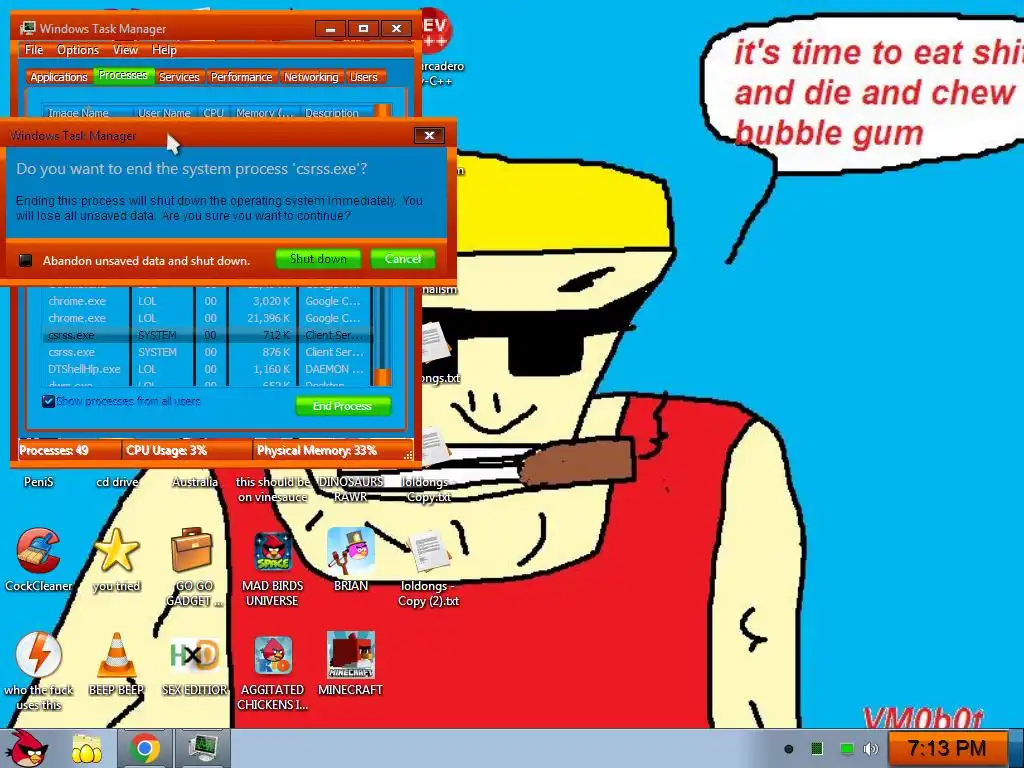Open the File menu

pos(34,50)
